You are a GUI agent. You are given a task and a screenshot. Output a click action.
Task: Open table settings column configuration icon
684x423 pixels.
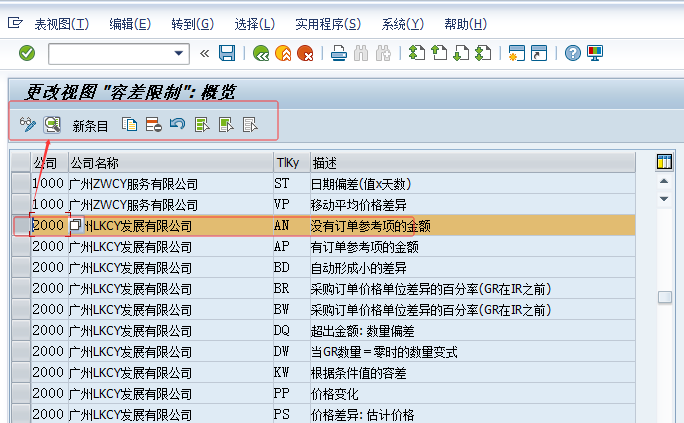(664, 162)
